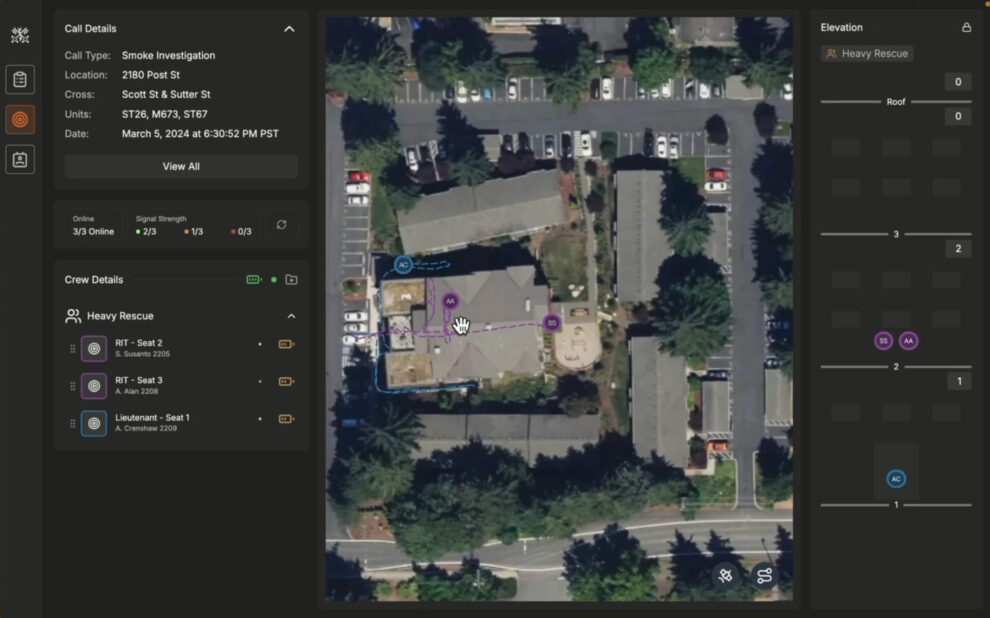Select the AC marker on the map
Viewport: 990px width, 618px height.
point(403,265)
